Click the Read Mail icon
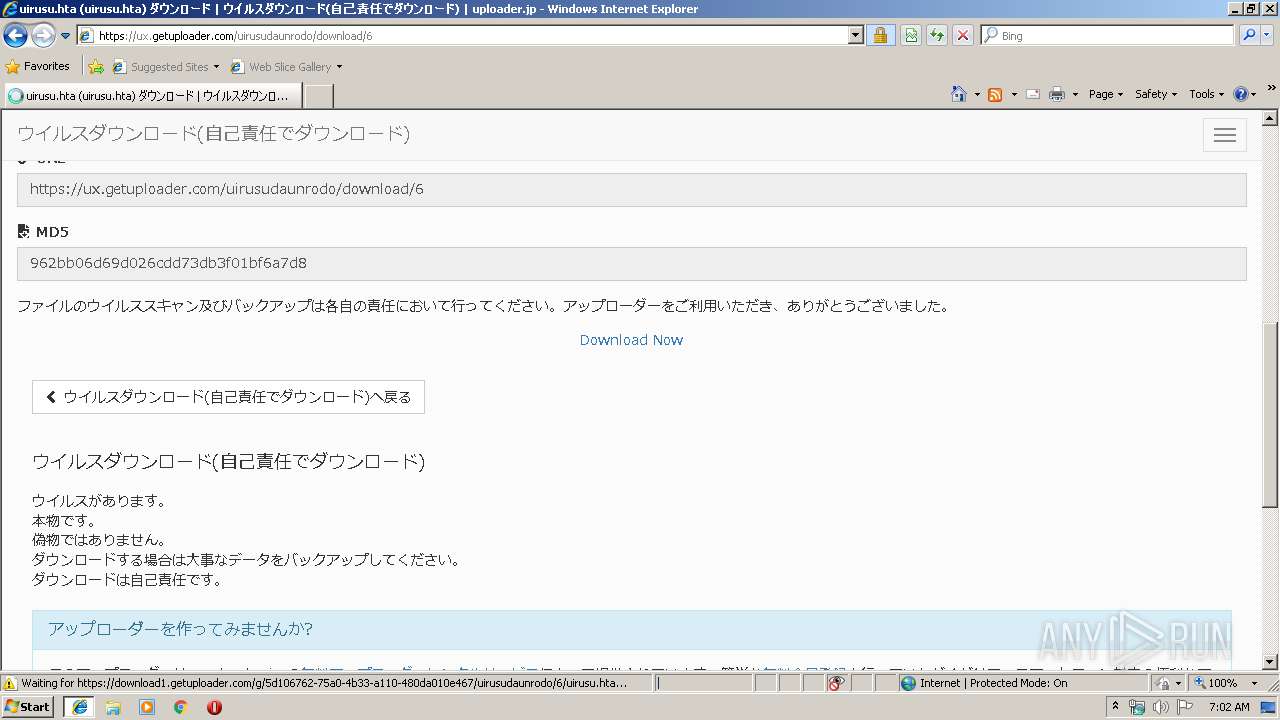The width and height of the screenshot is (1280, 720). 1033,94
